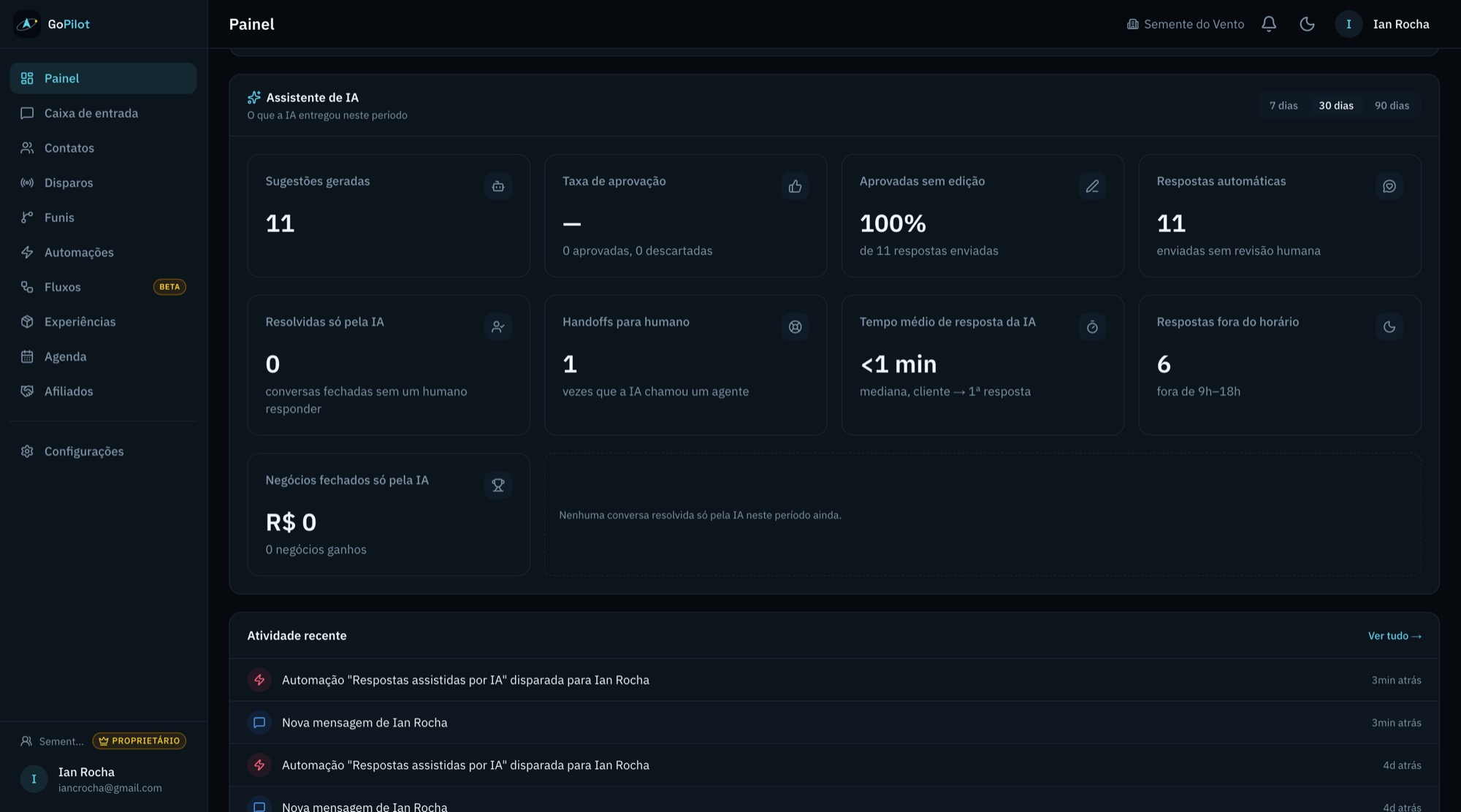This screenshot has width=1461, height=812.
Task: Click user-check icon on Resolvidas só pela IA
Action: [x=498, y=327]
